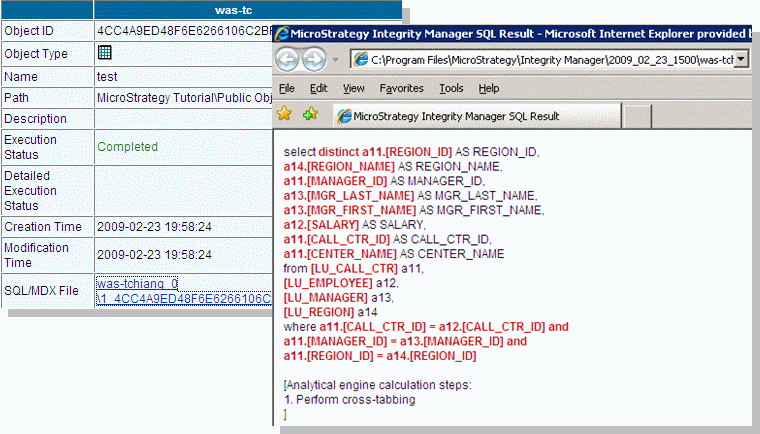Click the Name value 'test'
The height and width of the screenshot is (434, 760).
(107, 77)
